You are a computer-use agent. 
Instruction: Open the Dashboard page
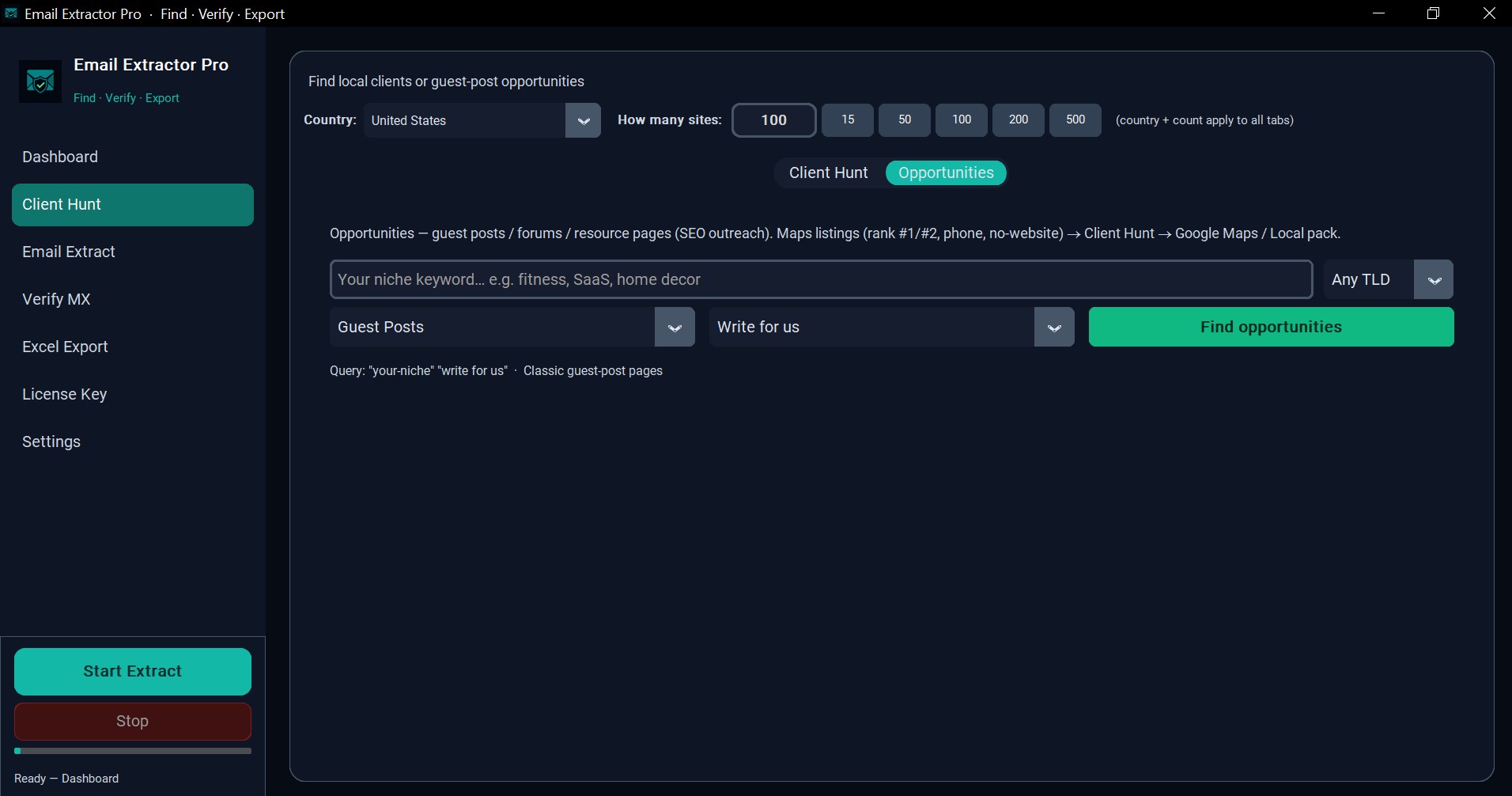tap(133, 157)
